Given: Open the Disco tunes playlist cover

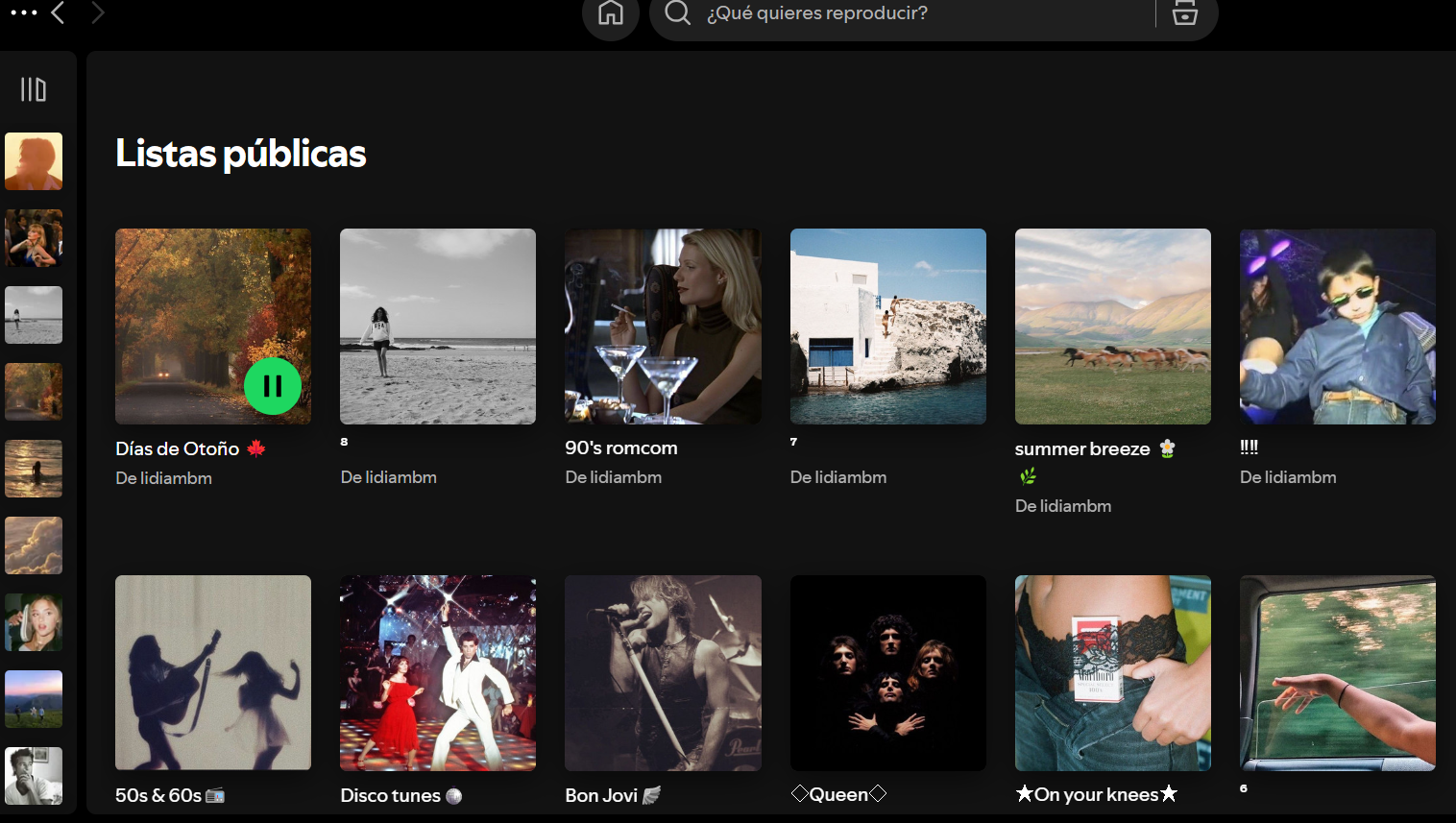Looking at the screenshot, I should click(x=438, y=672).
